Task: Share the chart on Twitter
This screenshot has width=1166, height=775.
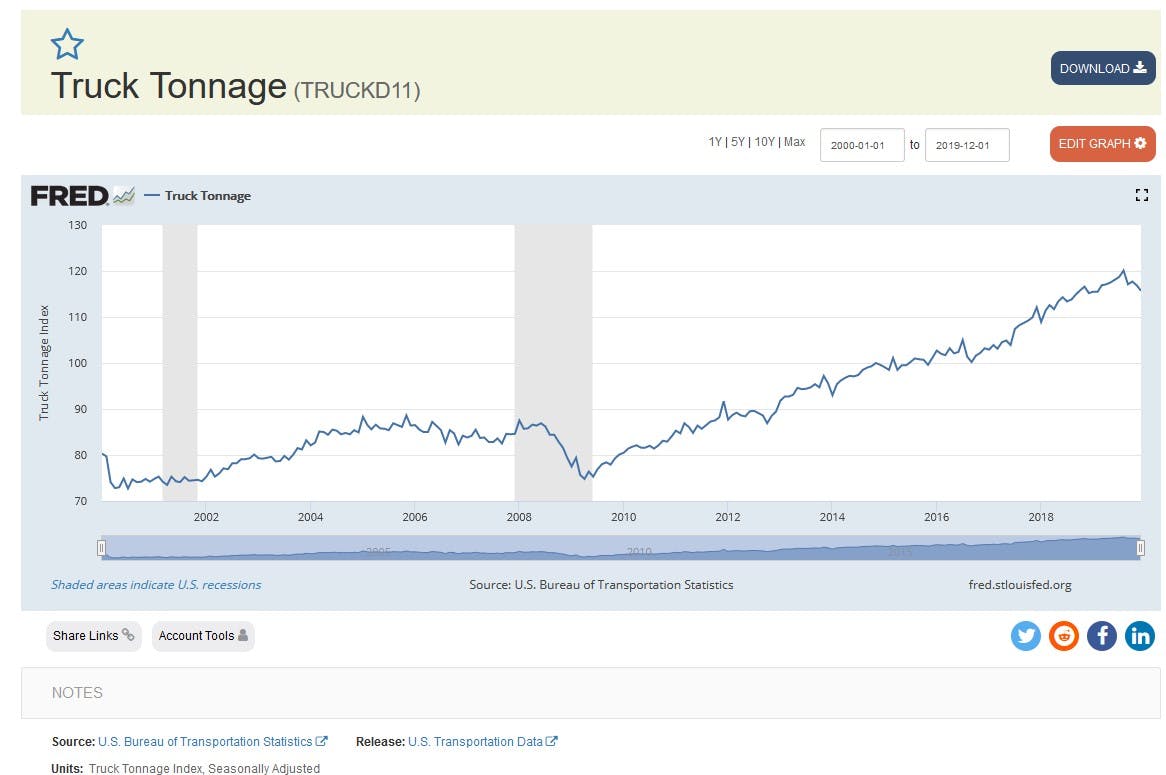Action: pos(1025,636)
